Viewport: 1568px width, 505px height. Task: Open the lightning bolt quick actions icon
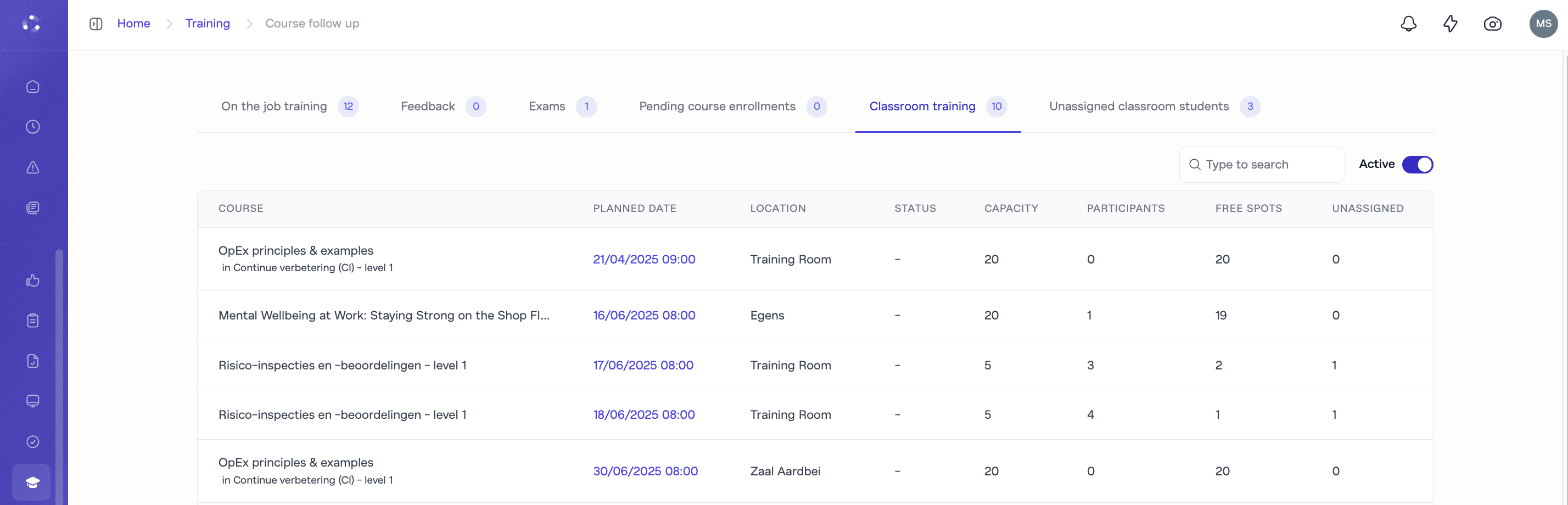pos(1450,24)
